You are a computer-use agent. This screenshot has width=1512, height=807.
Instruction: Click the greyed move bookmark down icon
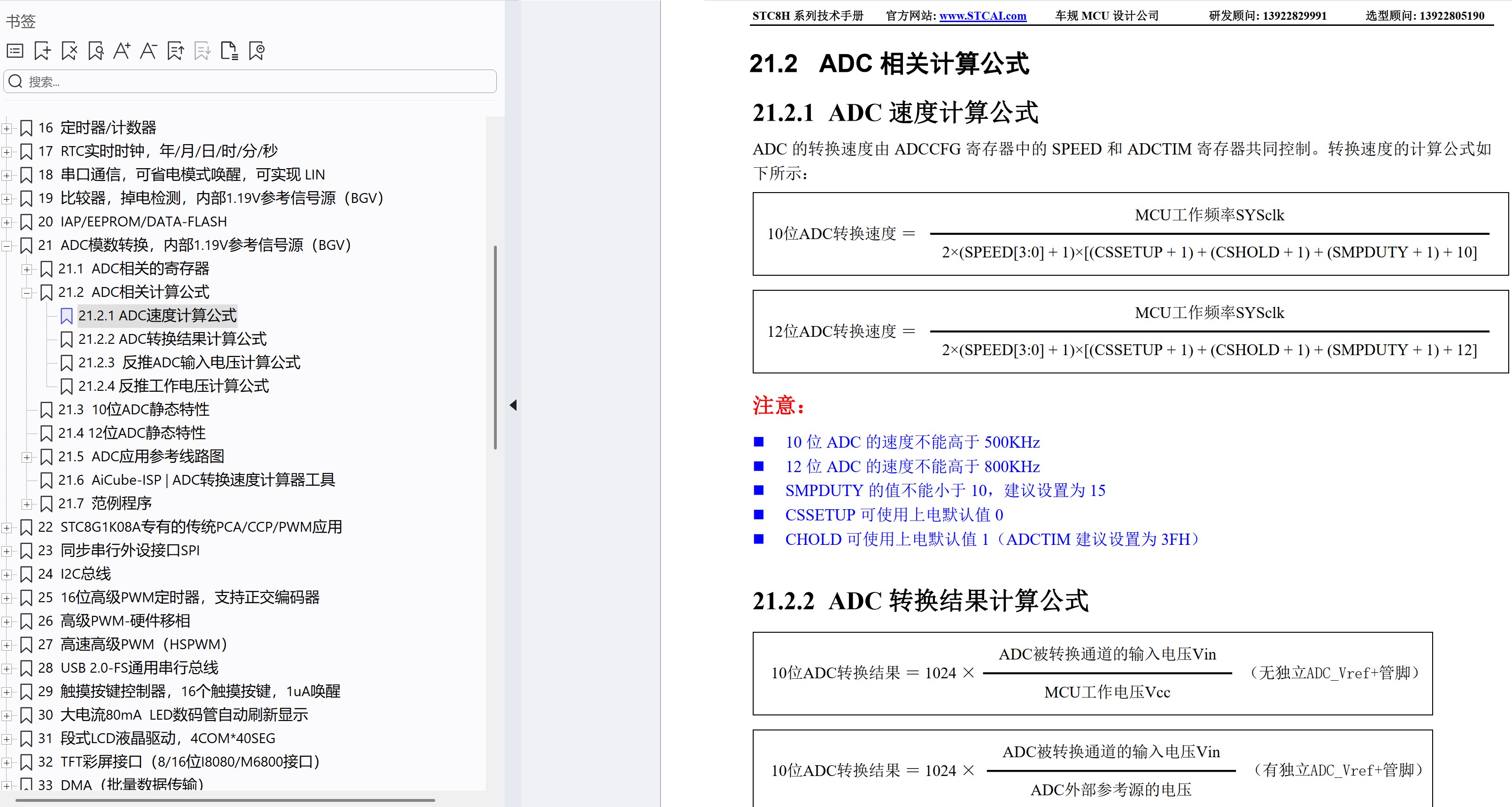202,51
